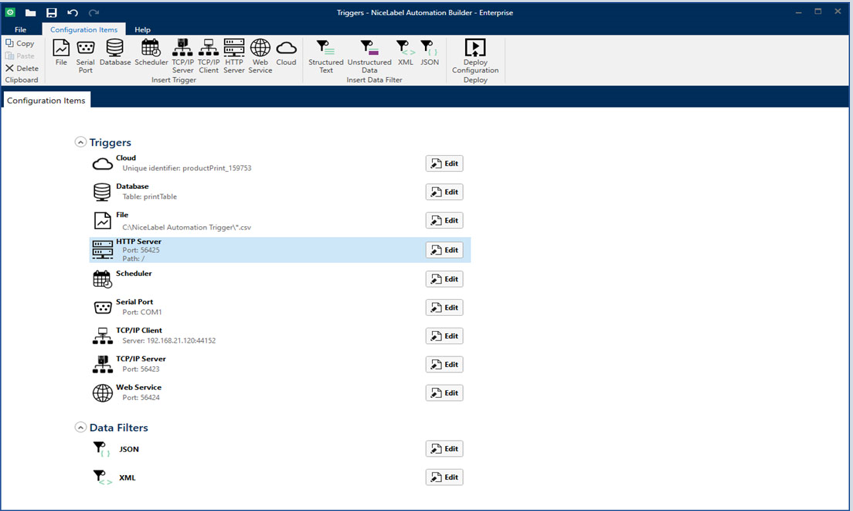Edit the XML data filter
The width and height of the screenshot is (853, 511).
(444, 477)
